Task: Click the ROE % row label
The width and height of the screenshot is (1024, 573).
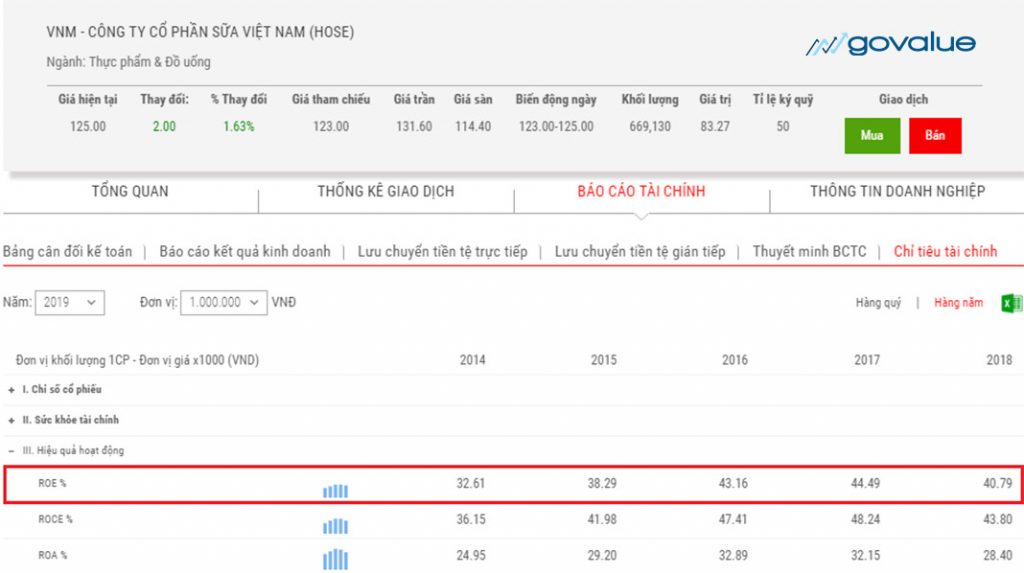Action: point(52,483)
